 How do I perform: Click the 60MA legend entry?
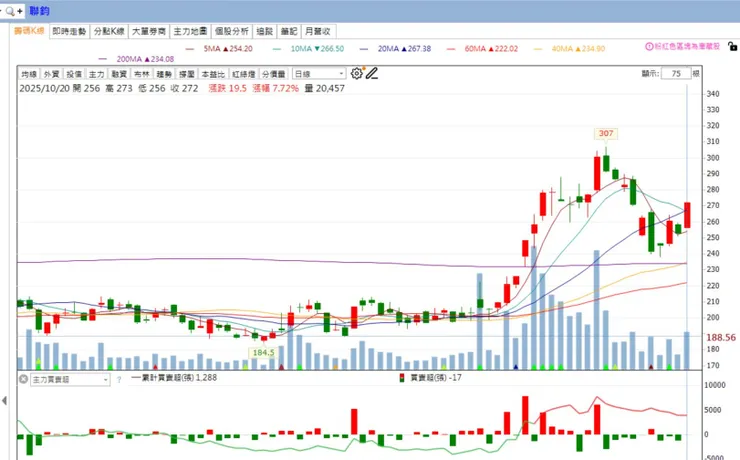pyautogui.click(x=482, y=49)
